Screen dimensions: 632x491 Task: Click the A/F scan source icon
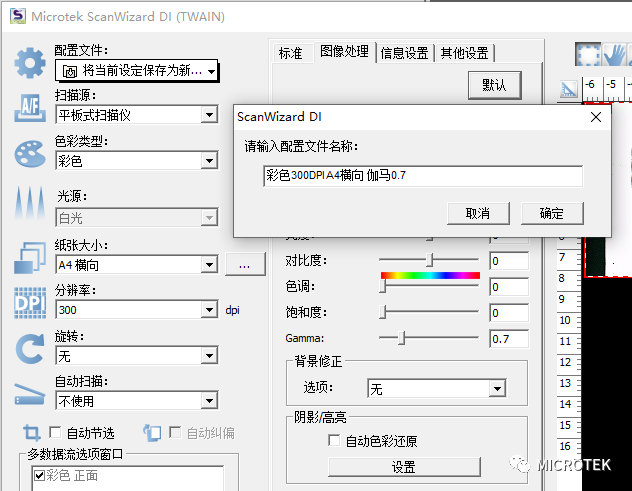(29, 108)
